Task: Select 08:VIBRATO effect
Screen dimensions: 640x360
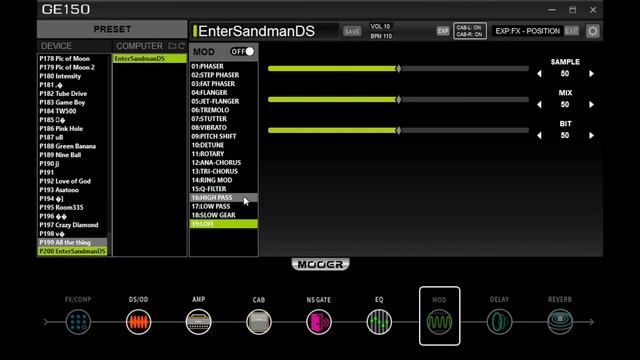Action: 224,127
